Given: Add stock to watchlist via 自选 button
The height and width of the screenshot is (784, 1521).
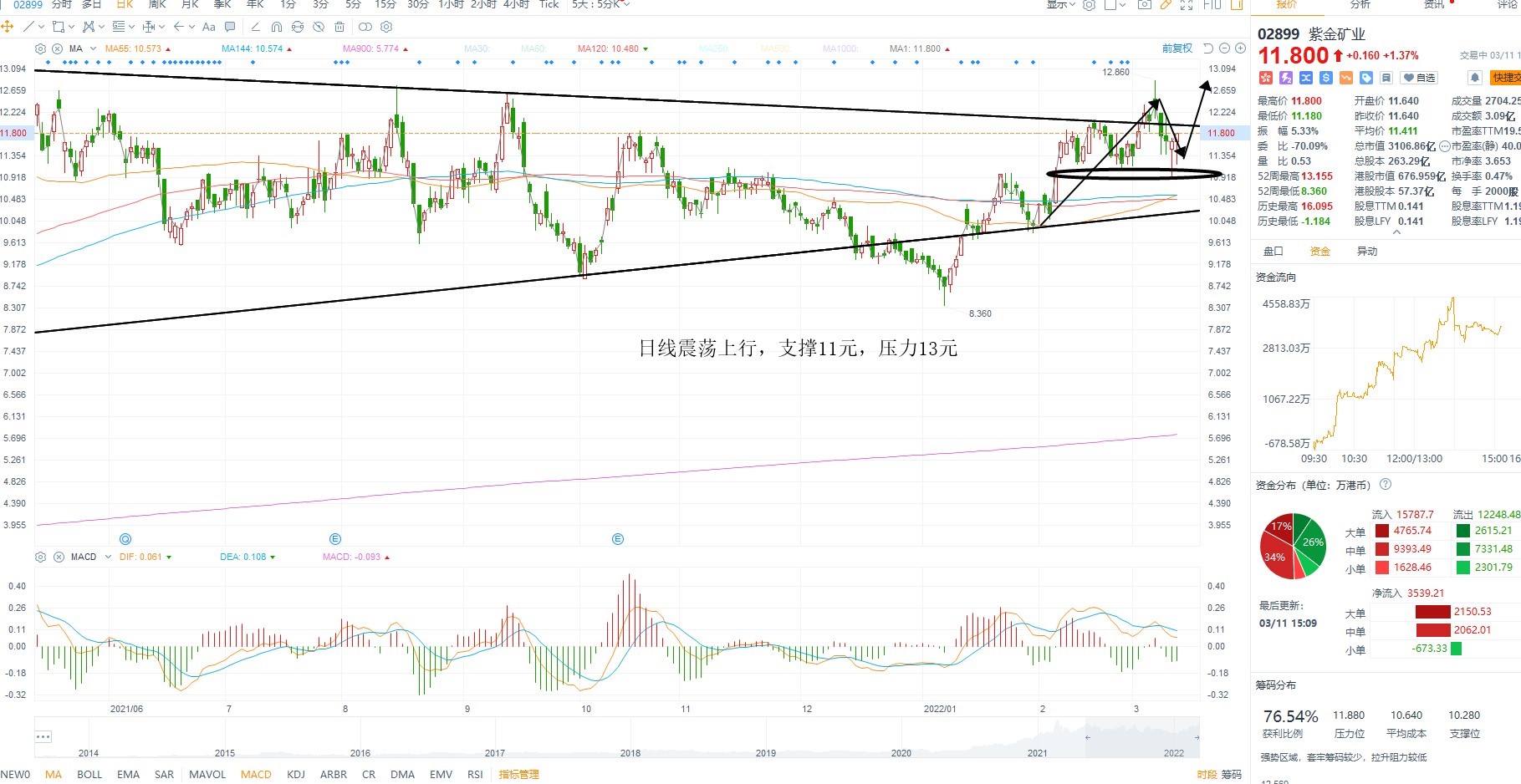Looking at the screenshot, I should [1419, 78].
